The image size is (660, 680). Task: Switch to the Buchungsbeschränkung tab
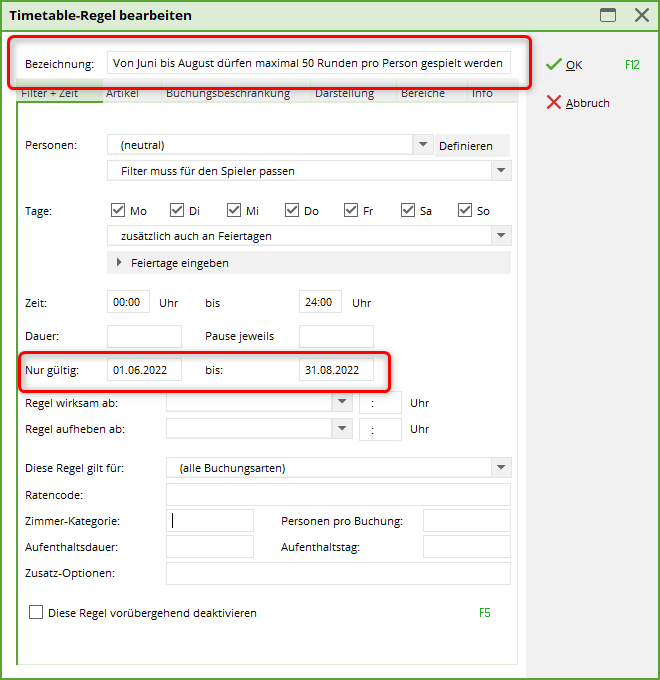tap(228, 94)
